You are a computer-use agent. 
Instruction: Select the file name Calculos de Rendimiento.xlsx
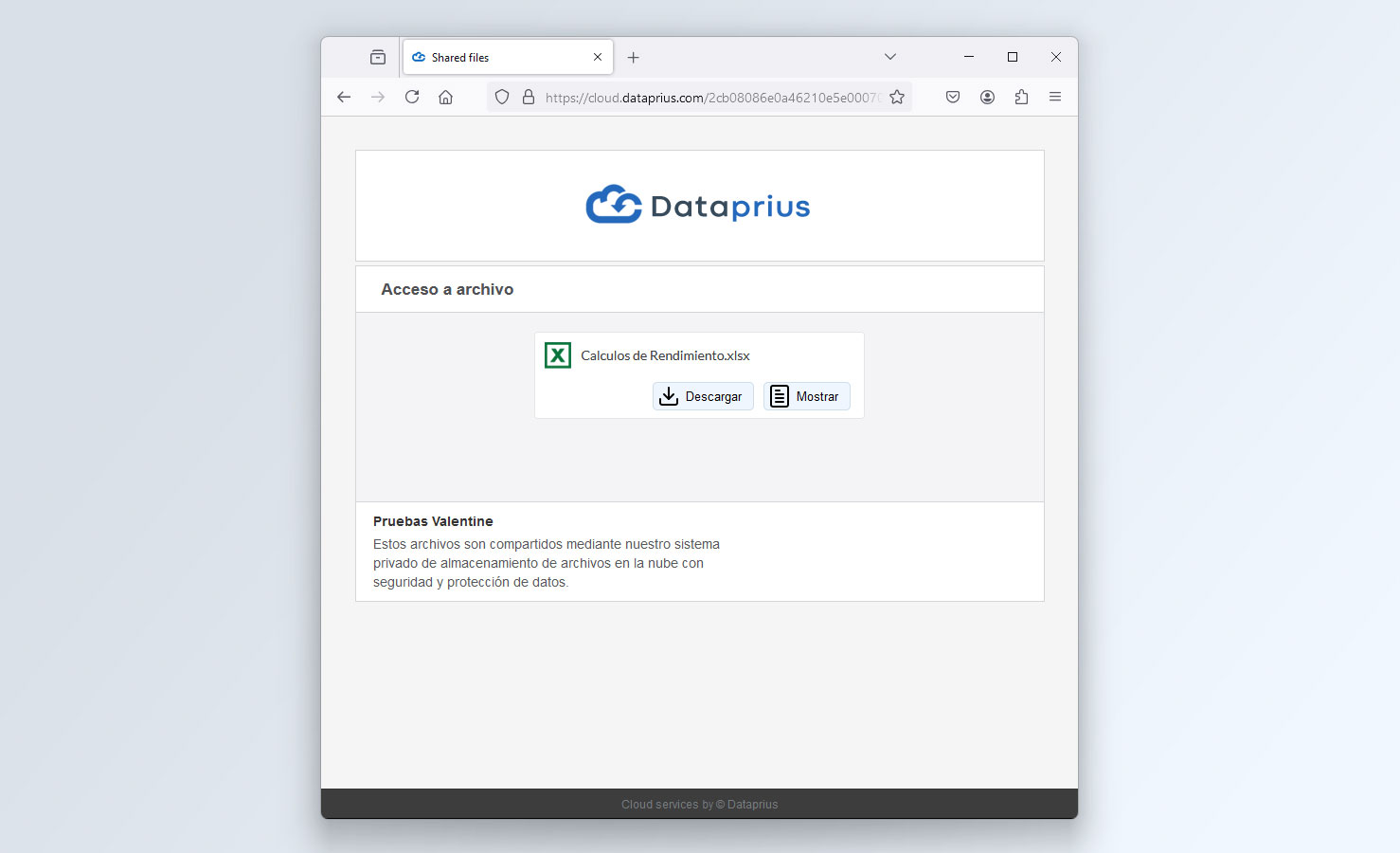[x=665, y=356]
